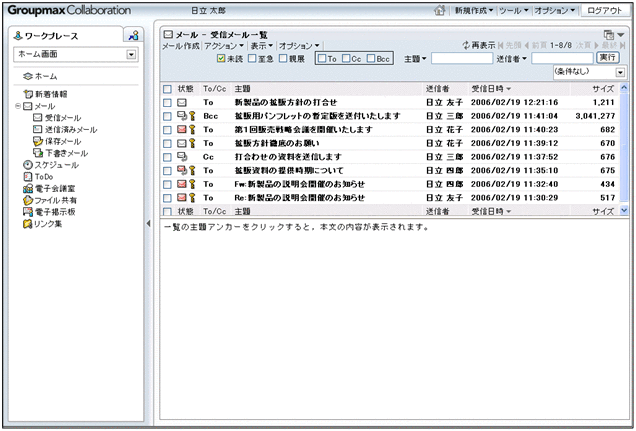Open the 表示 mail menu
The width and height of the screenshot is (636, 431).
[x=262, y=46]
